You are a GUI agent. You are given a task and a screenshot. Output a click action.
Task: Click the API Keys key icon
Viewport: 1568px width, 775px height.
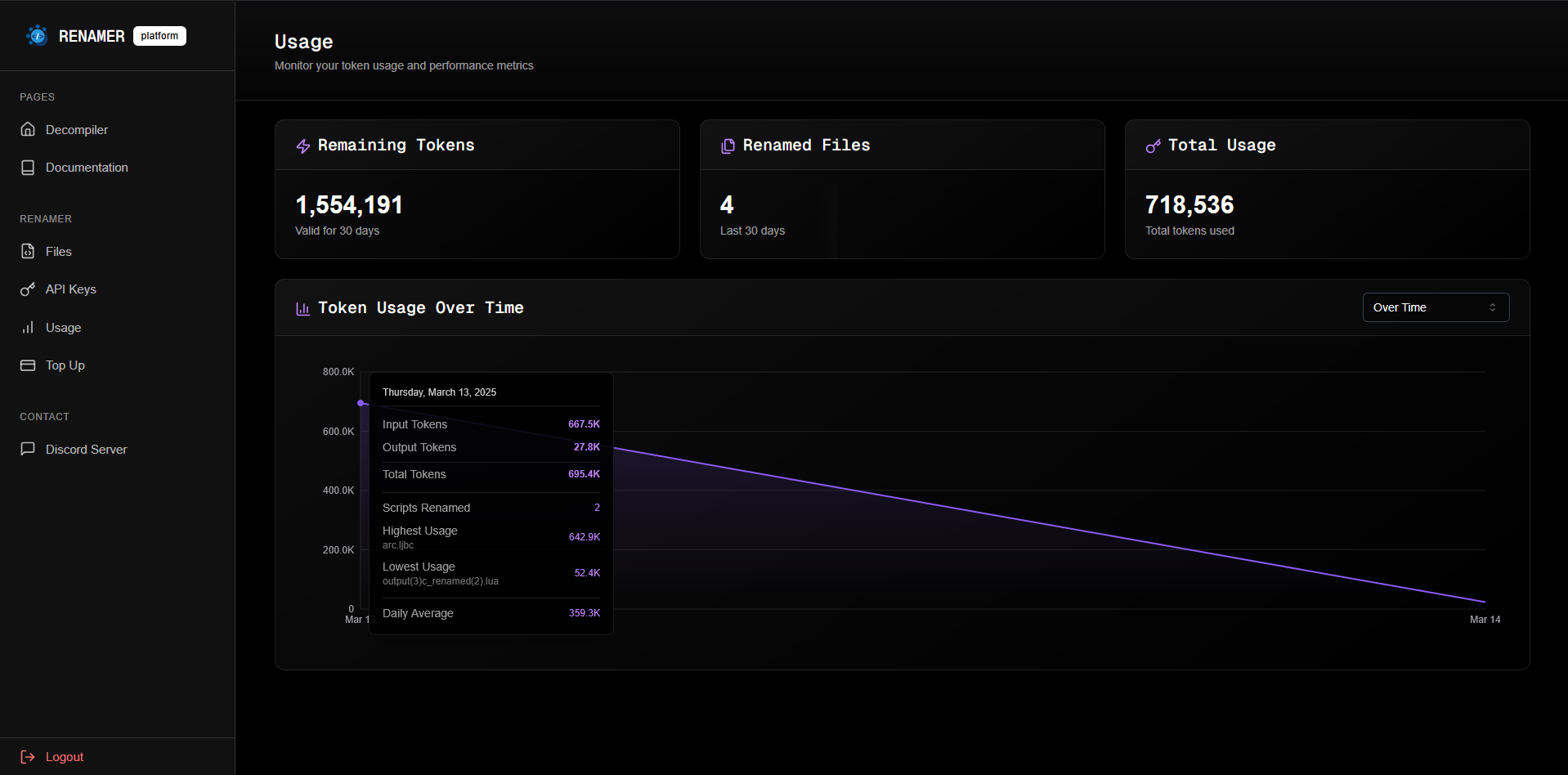(28, 289)
